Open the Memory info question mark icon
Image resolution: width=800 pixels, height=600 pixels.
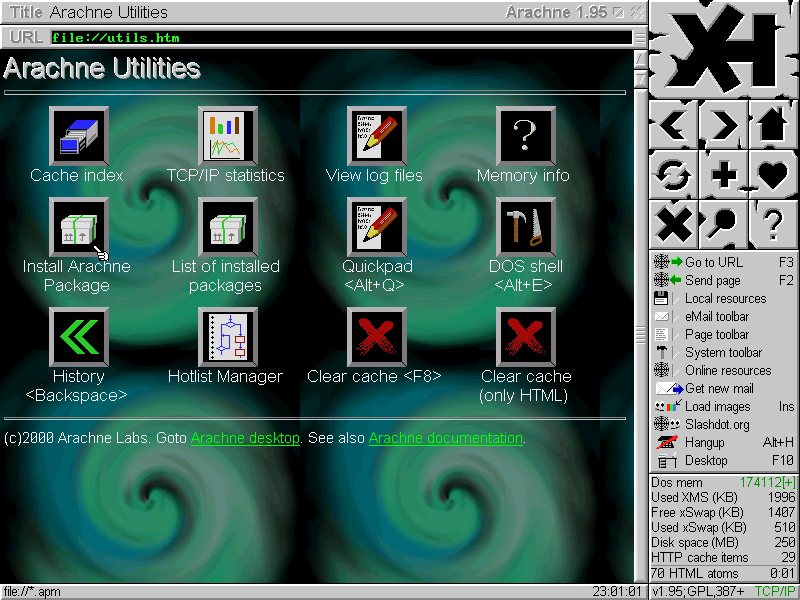point(526,136)
